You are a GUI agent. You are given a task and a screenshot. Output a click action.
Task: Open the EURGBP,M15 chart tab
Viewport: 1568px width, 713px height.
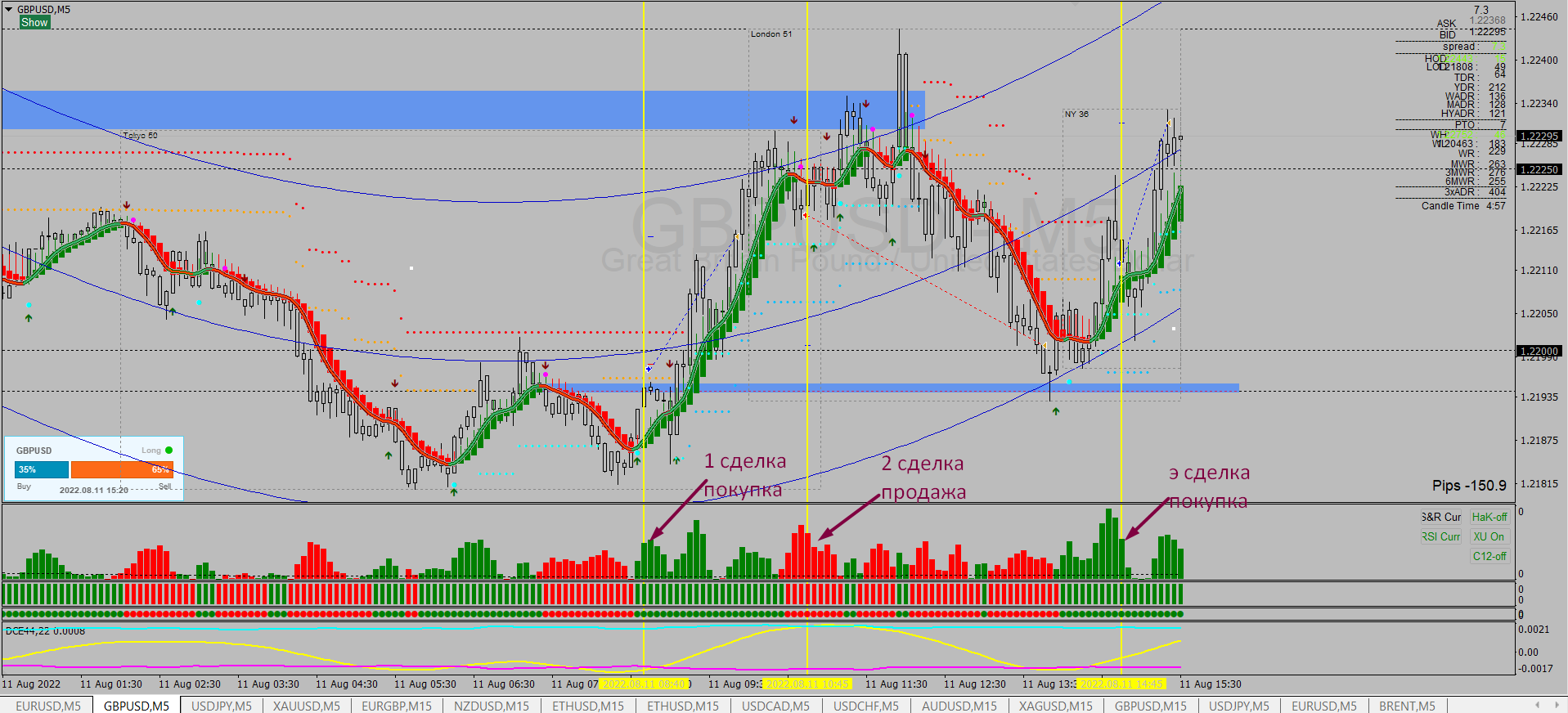pyautogui.click(x=397, y=706)
